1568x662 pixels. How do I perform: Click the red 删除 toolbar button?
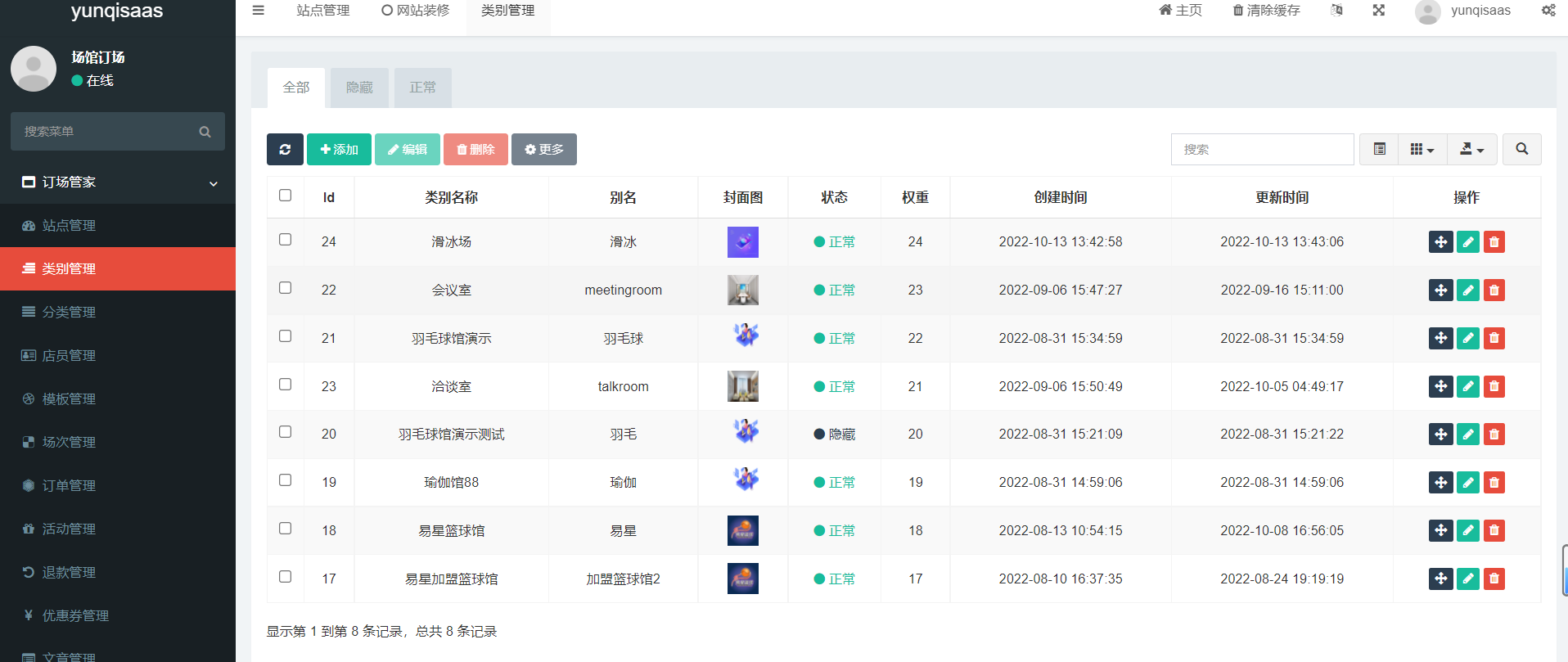pos(475,149)
